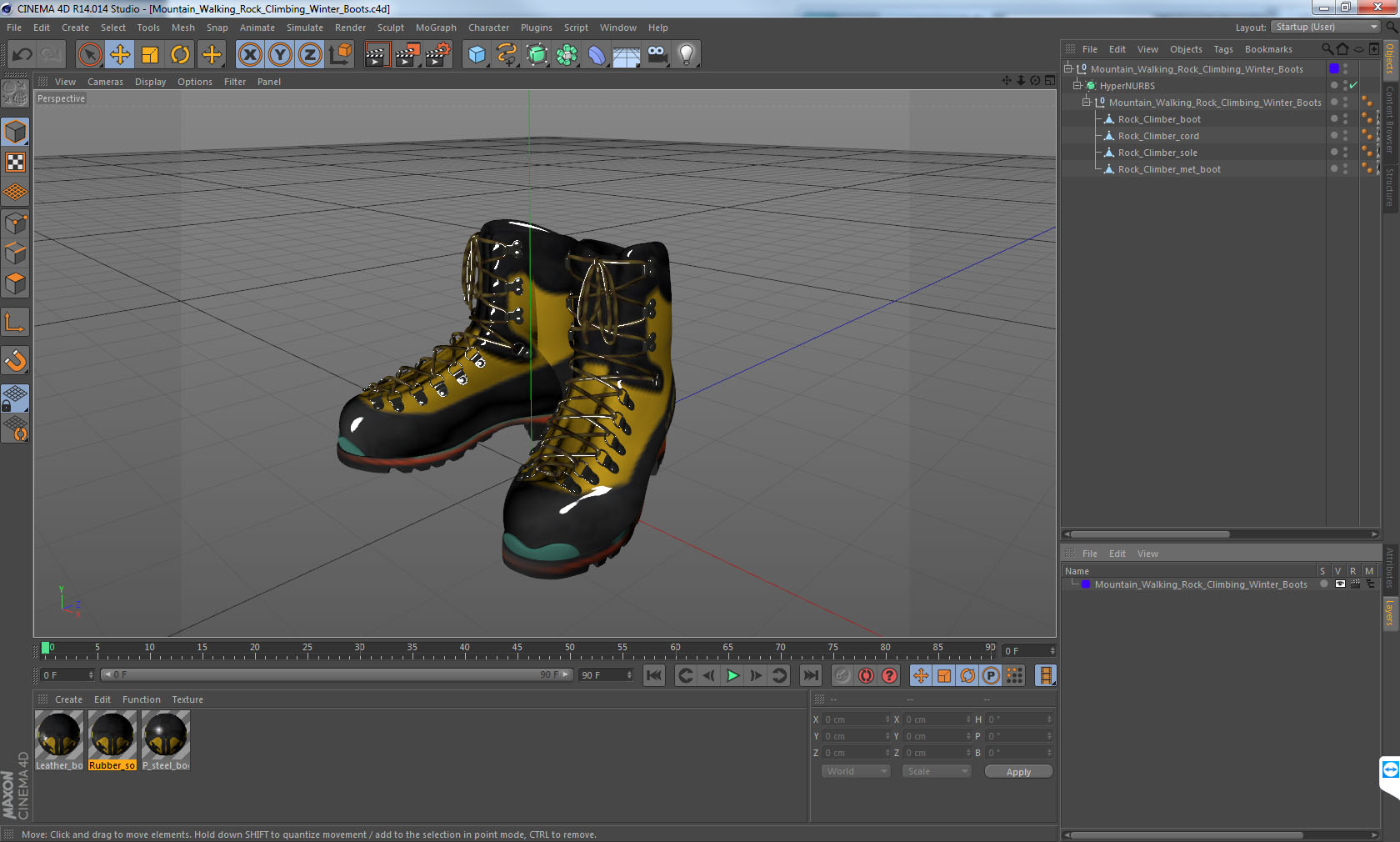Viewport: 1400px width, 842px height.
Task: Toggle the autokeying record button
Action: (x=866, y=675)
